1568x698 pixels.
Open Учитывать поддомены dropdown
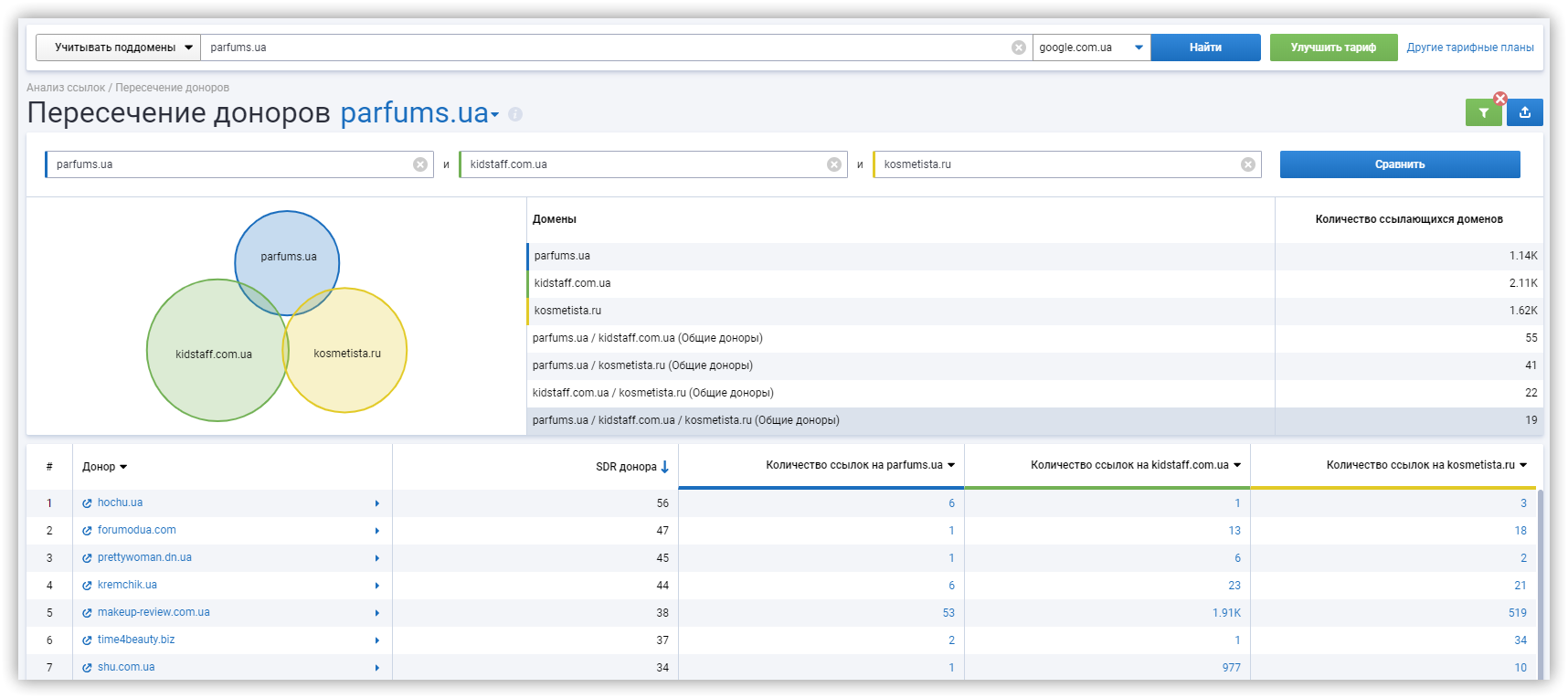tap(118, 48)
